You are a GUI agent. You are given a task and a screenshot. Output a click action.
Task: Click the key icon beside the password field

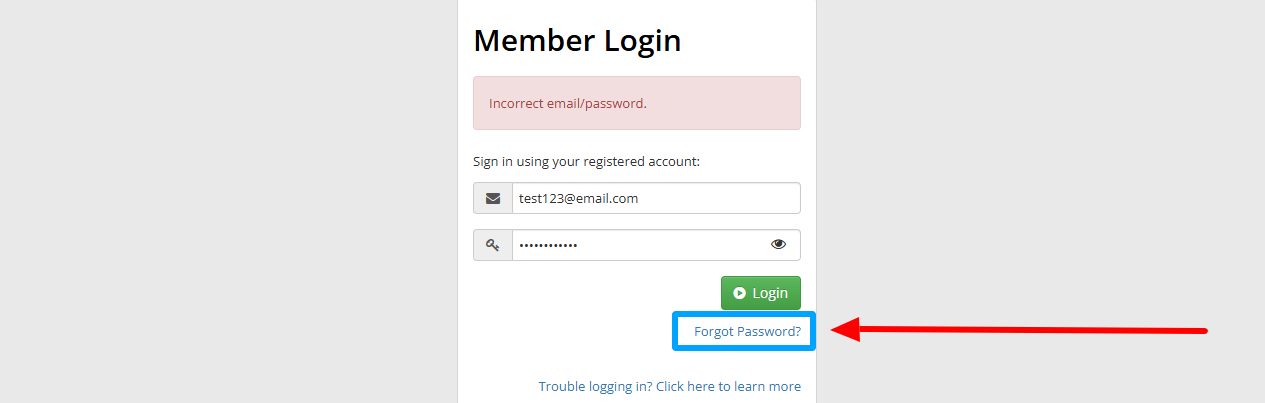pos(493,245)
